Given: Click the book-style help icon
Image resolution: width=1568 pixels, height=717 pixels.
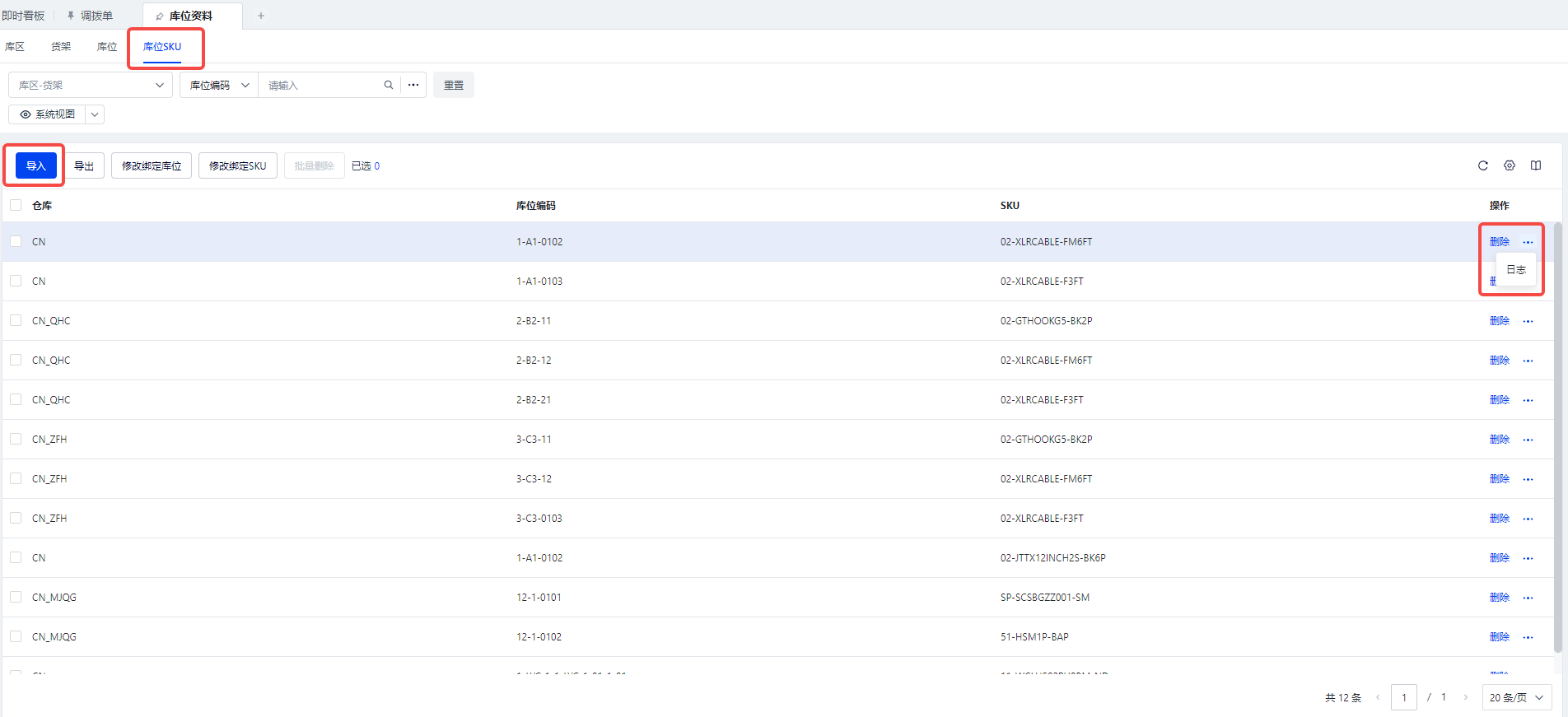Looking at the screenshot, I should (x=1536, y=165).
